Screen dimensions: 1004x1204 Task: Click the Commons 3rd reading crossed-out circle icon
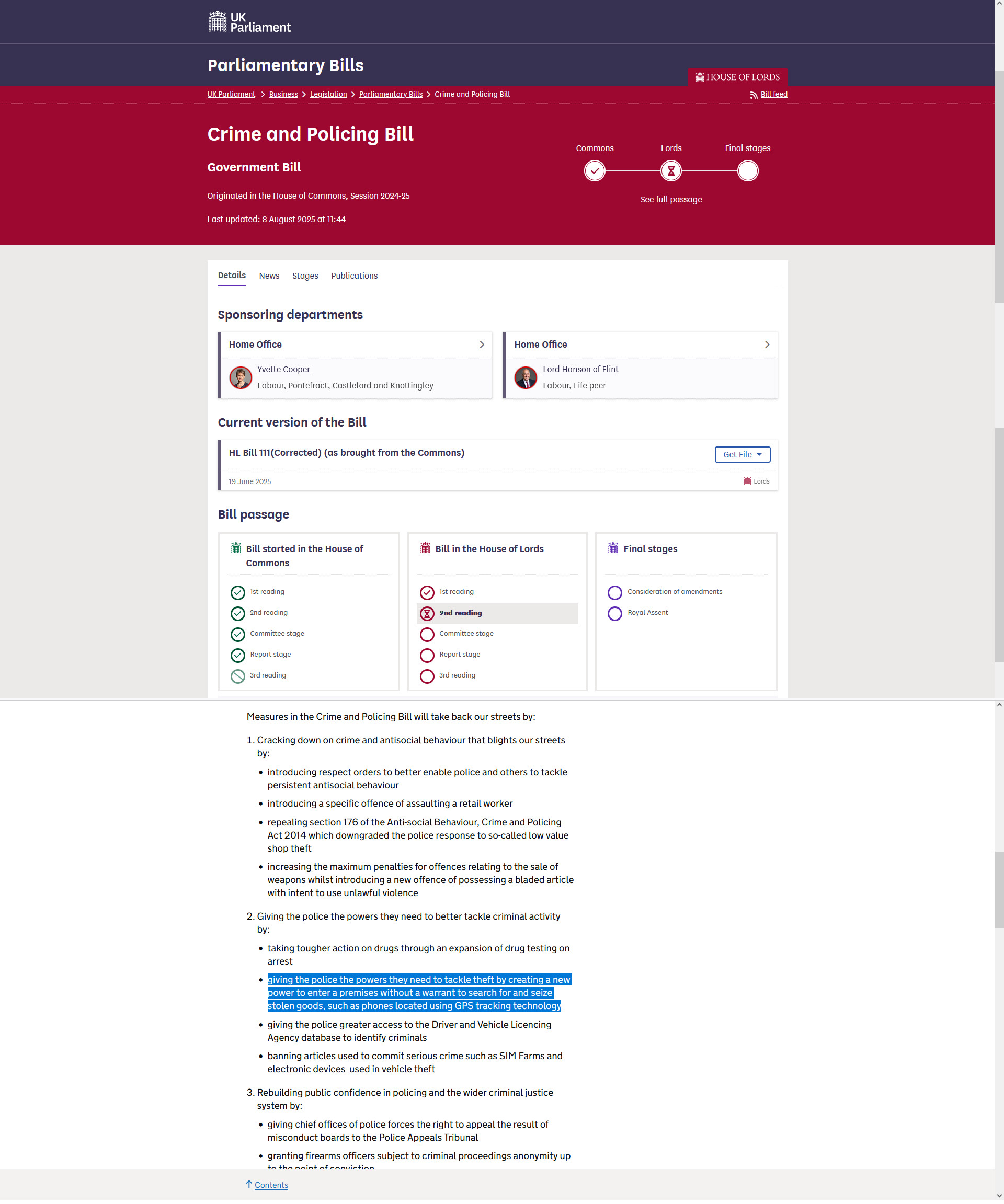tap(237, 676)
